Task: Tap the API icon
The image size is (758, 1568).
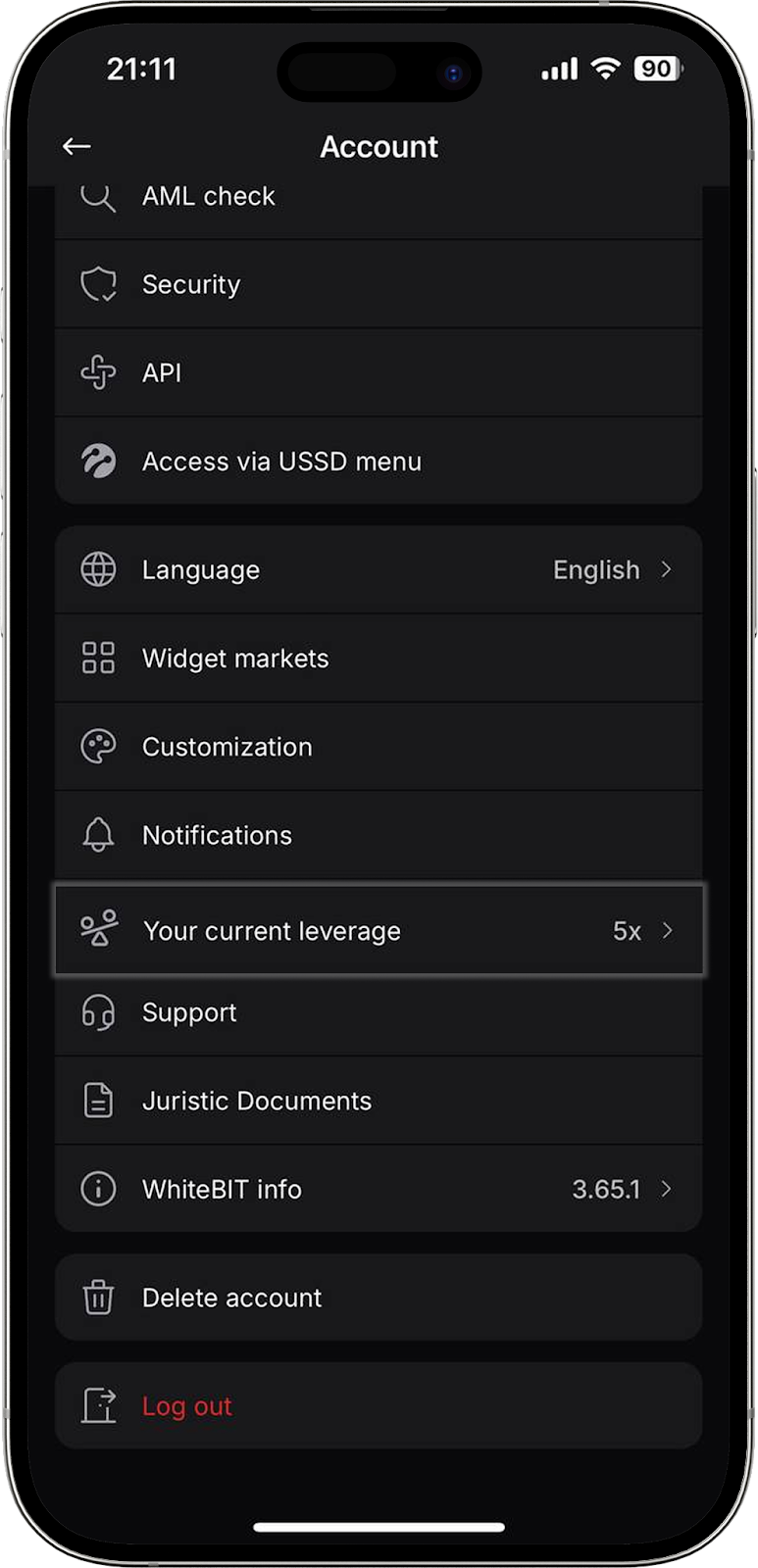Action: click(98, 372)
